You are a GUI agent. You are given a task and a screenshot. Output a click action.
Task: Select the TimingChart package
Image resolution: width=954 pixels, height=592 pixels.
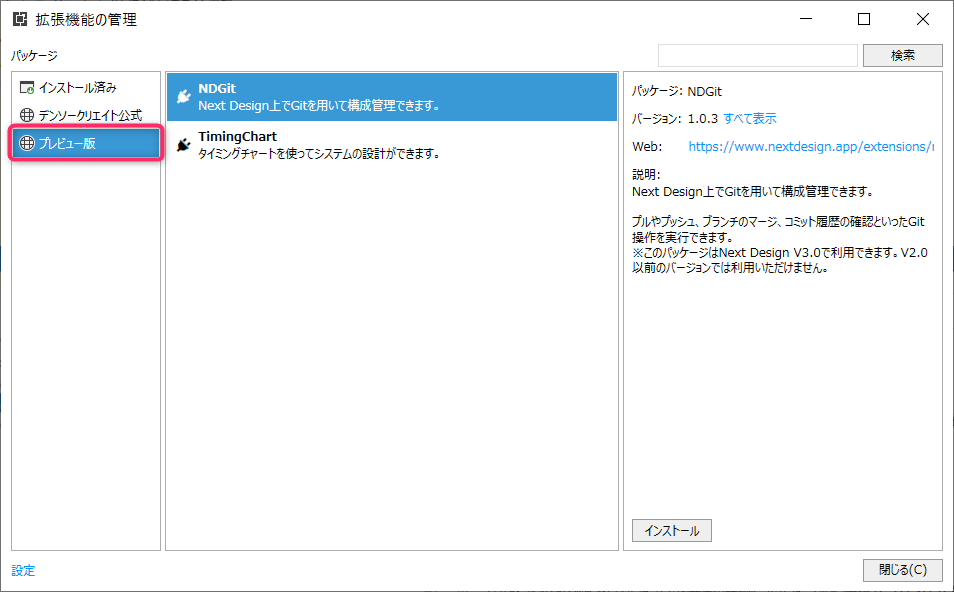[392, 145]
